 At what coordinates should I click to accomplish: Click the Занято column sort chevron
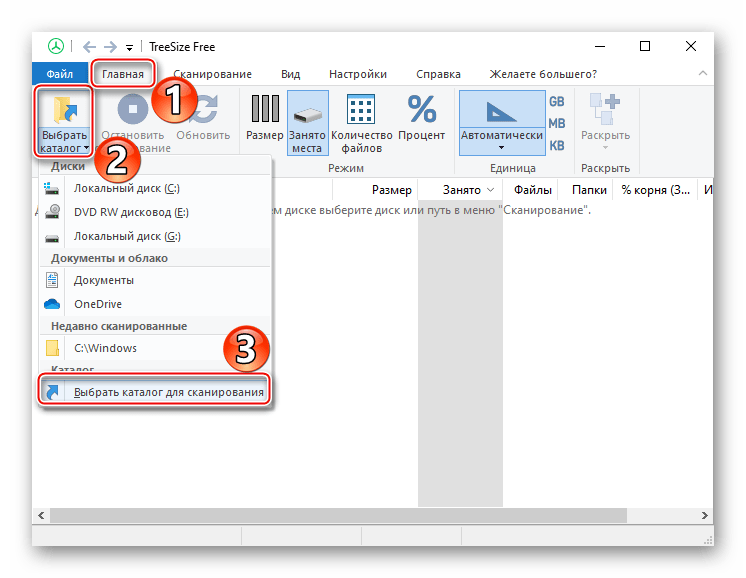click(491, 190)
